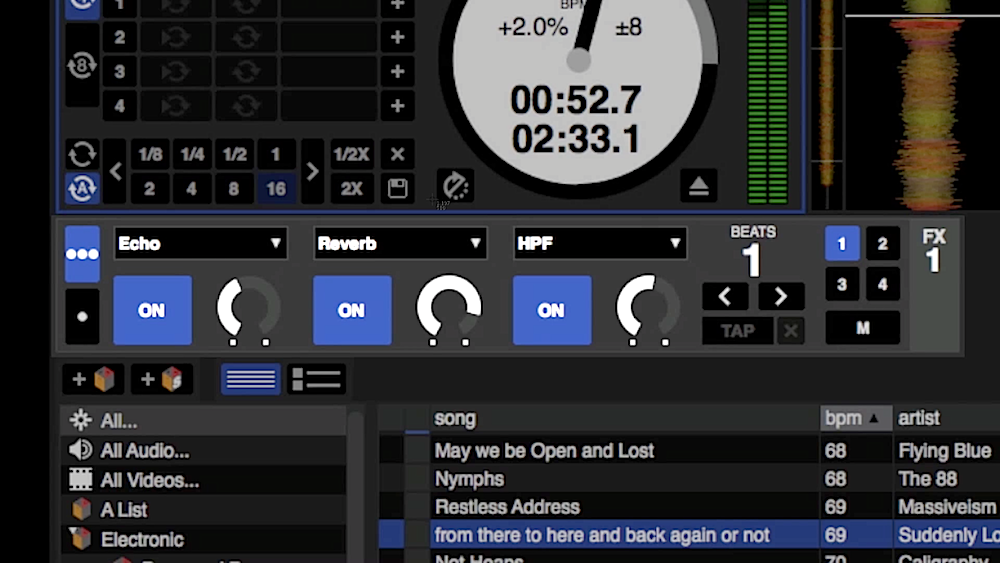
Task: Assign FX to deck 2
Action: [883, 244]
